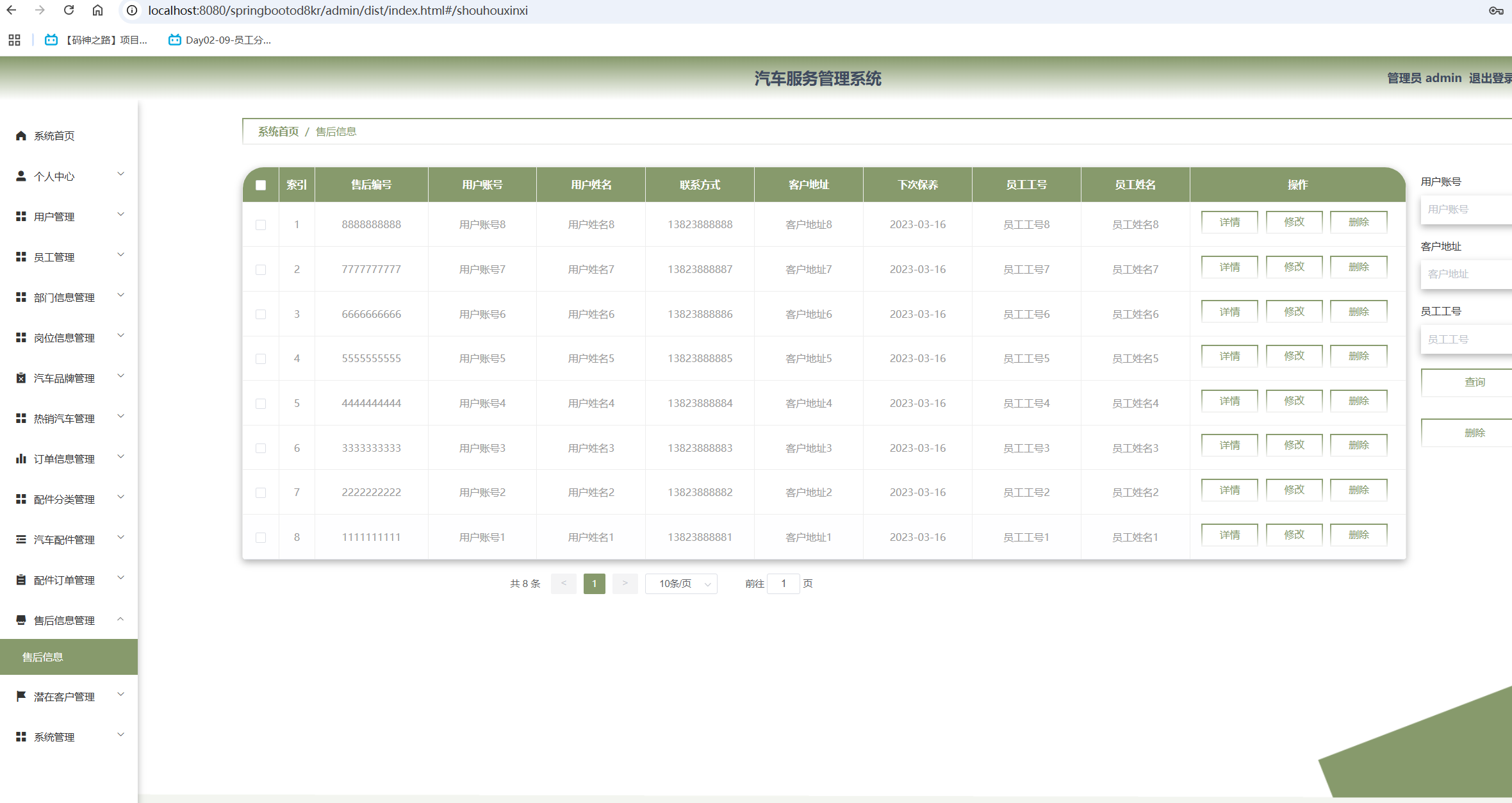Click the 员工管理 grid icon
This screenshot has width=1512, height=803.
click(21, 256)
